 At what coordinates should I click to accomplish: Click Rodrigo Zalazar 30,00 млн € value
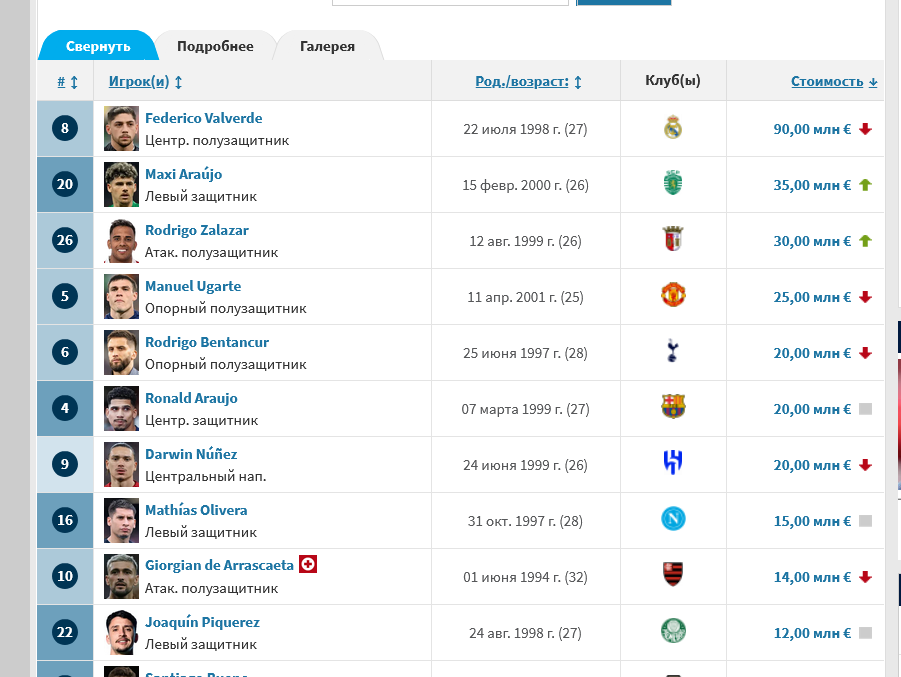pos(812,241)
